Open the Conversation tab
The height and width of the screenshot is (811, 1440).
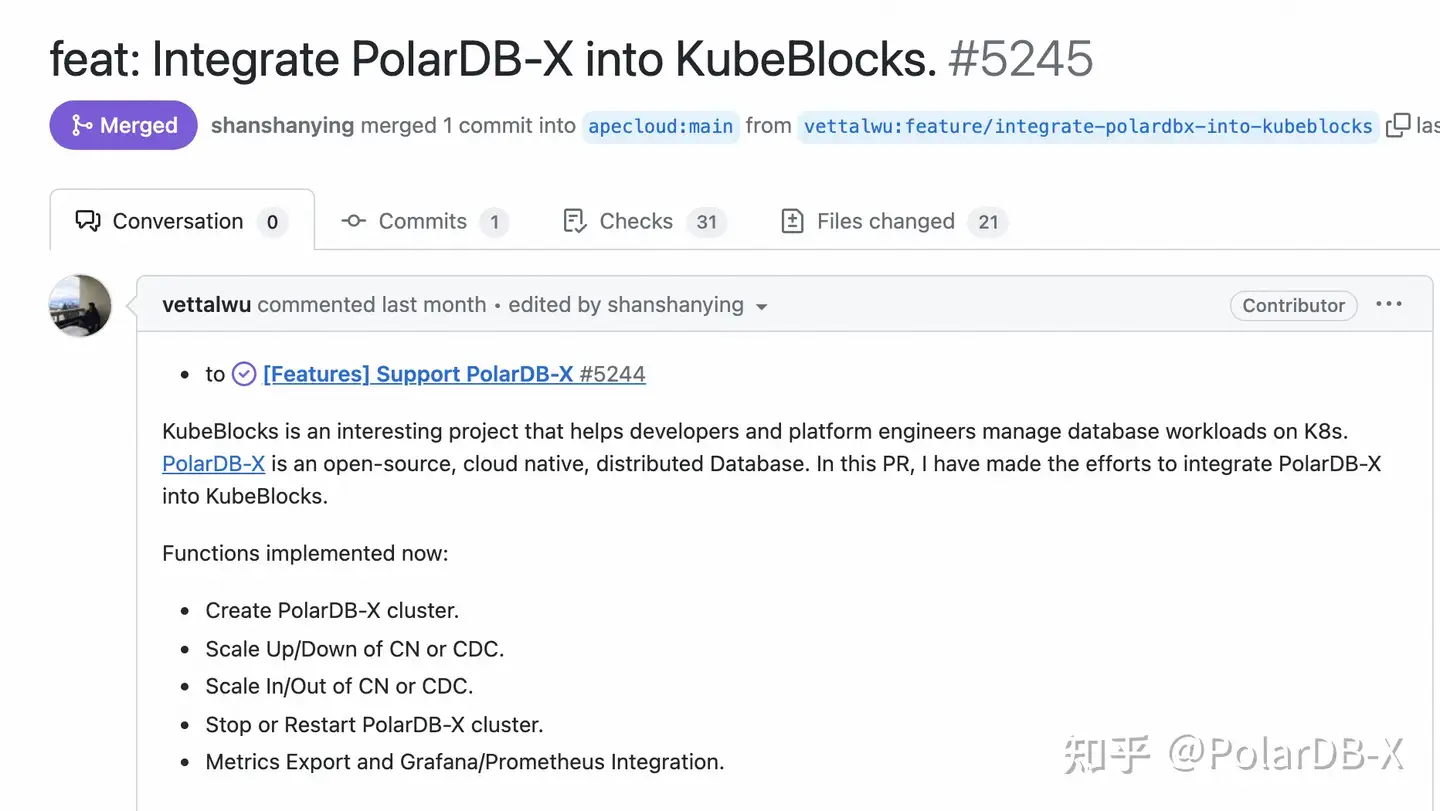coord(177,221)
